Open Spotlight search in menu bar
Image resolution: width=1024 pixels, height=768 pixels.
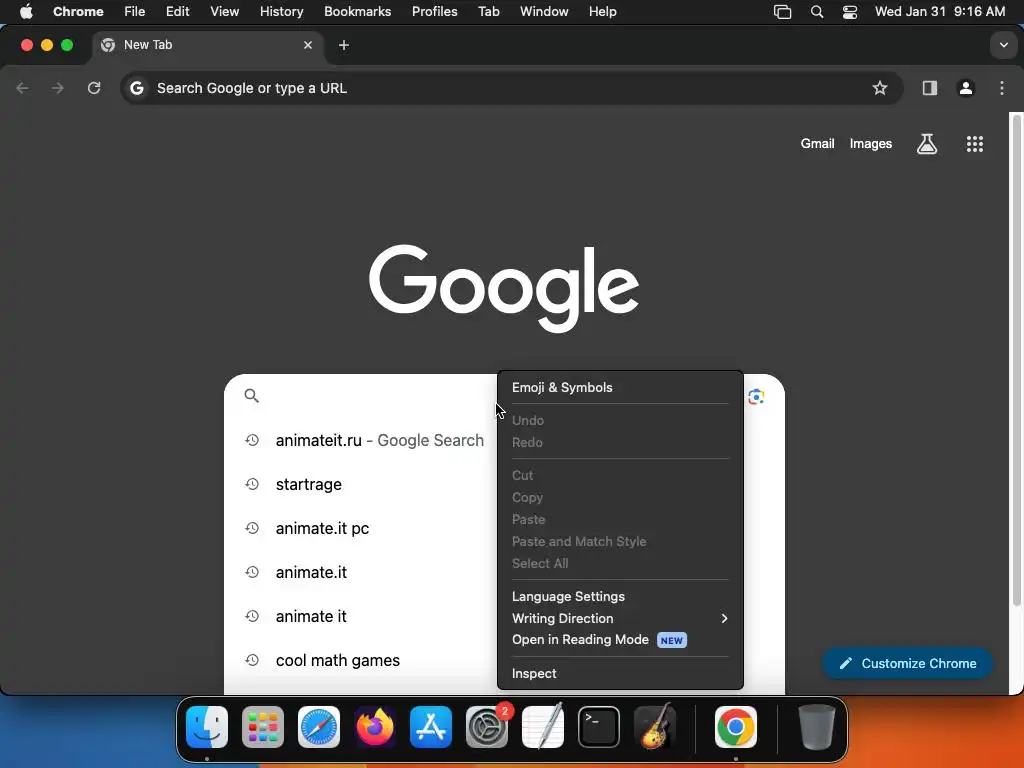[x=816, y=12]
